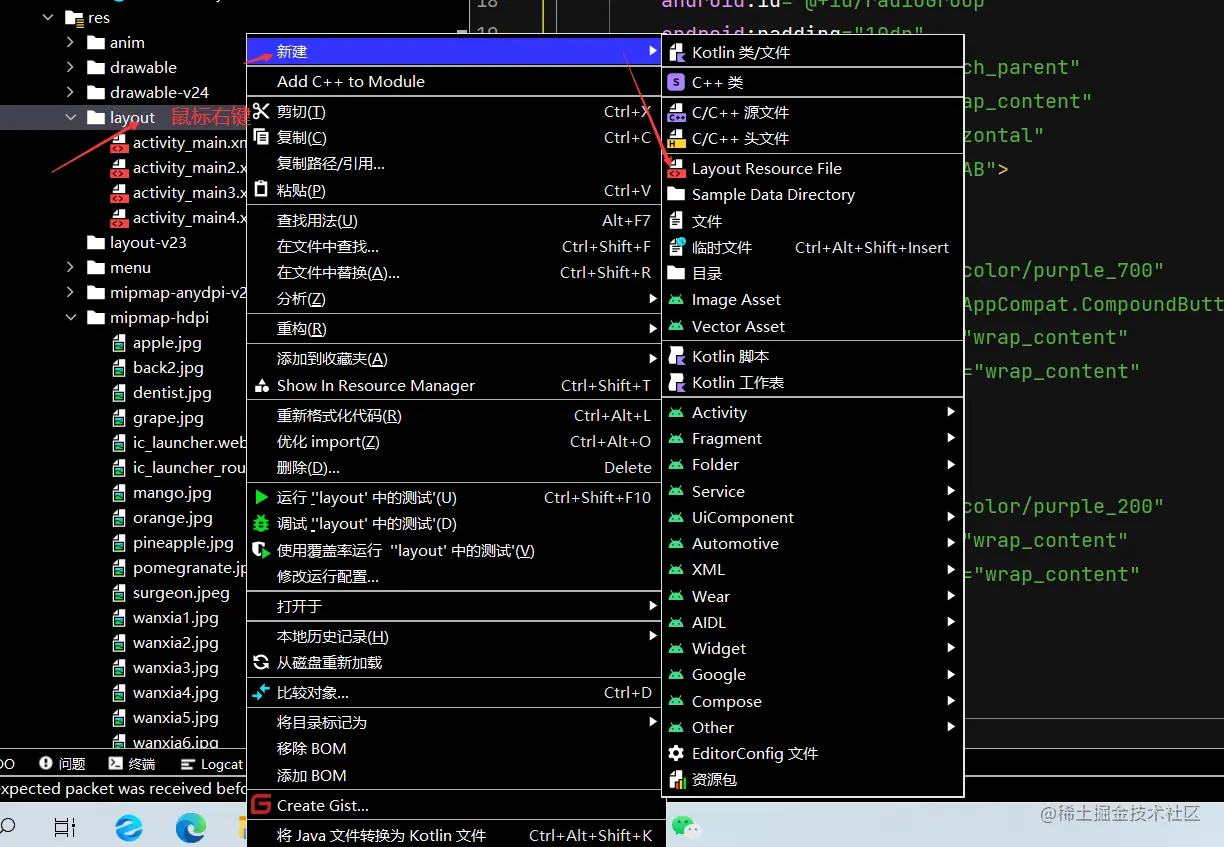Select apple.jpg in the project tree

pos(167,343)
